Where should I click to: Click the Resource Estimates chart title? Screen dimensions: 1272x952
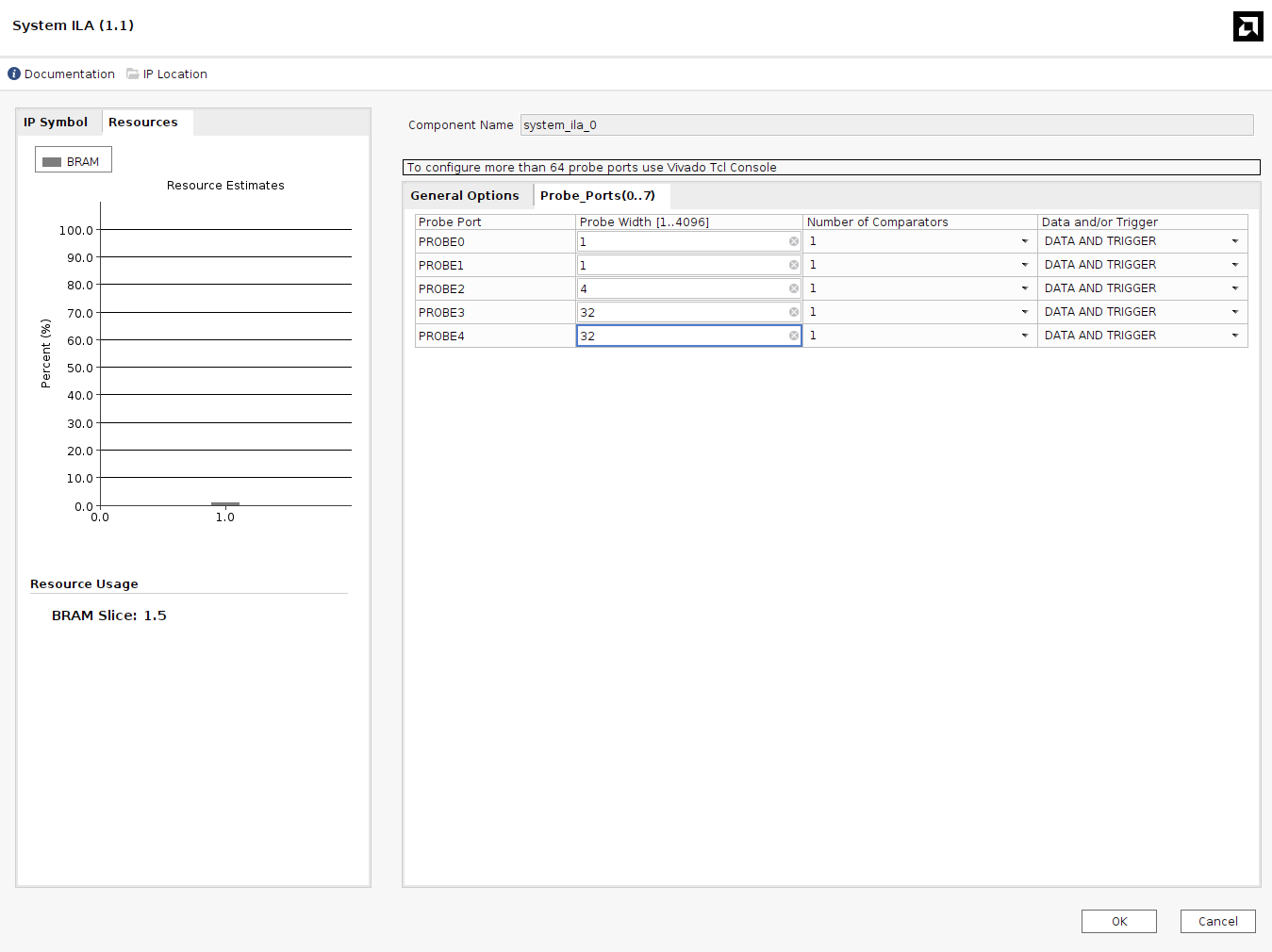click(225, 186)
